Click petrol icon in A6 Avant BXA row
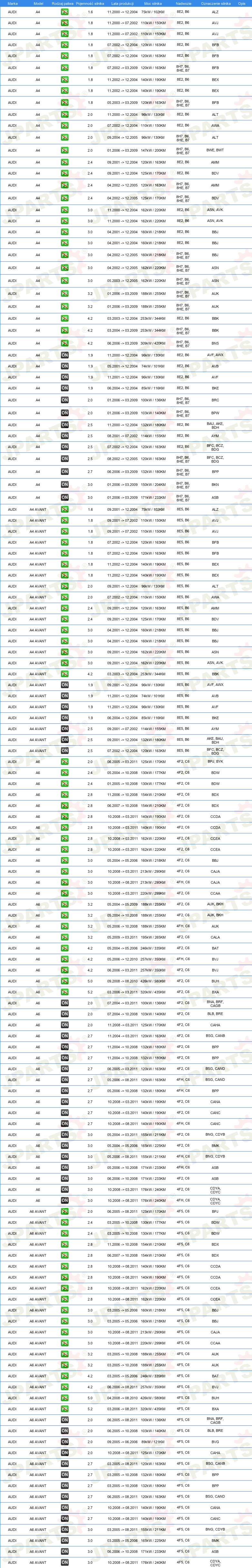 coord(64,1409)
